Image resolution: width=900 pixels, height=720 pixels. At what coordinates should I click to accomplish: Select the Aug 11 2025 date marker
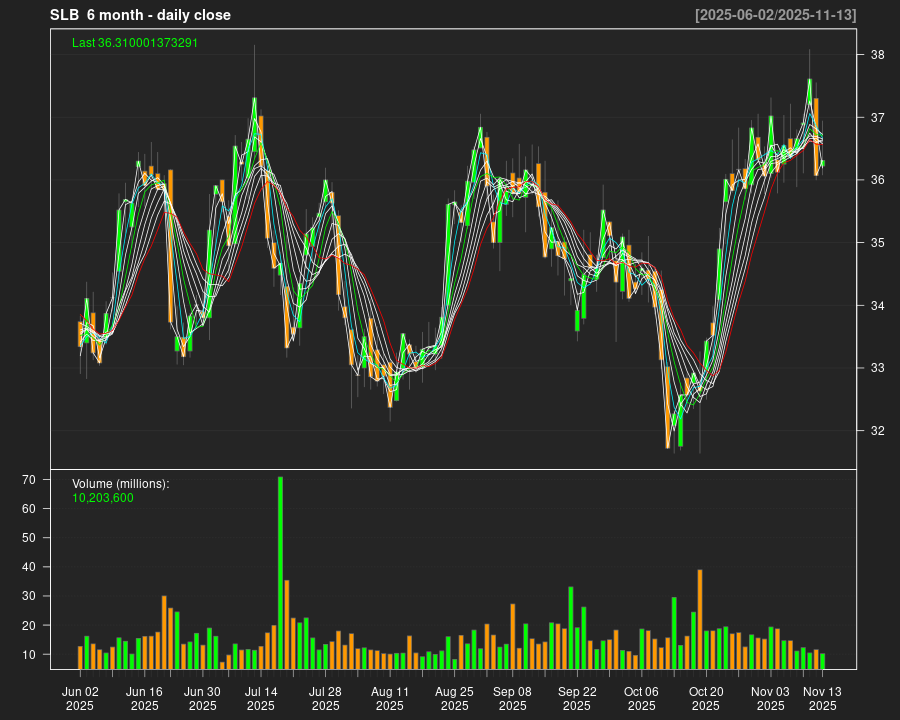click(x=390, y=698)
